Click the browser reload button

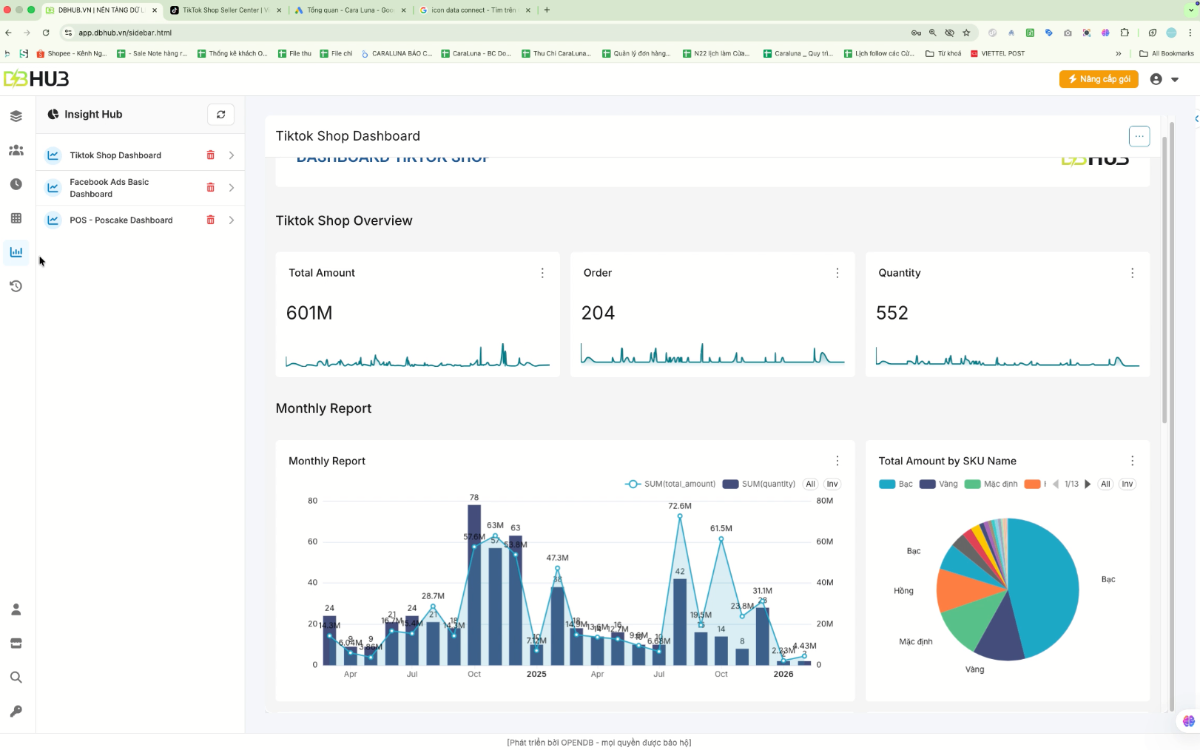point(46,32)
